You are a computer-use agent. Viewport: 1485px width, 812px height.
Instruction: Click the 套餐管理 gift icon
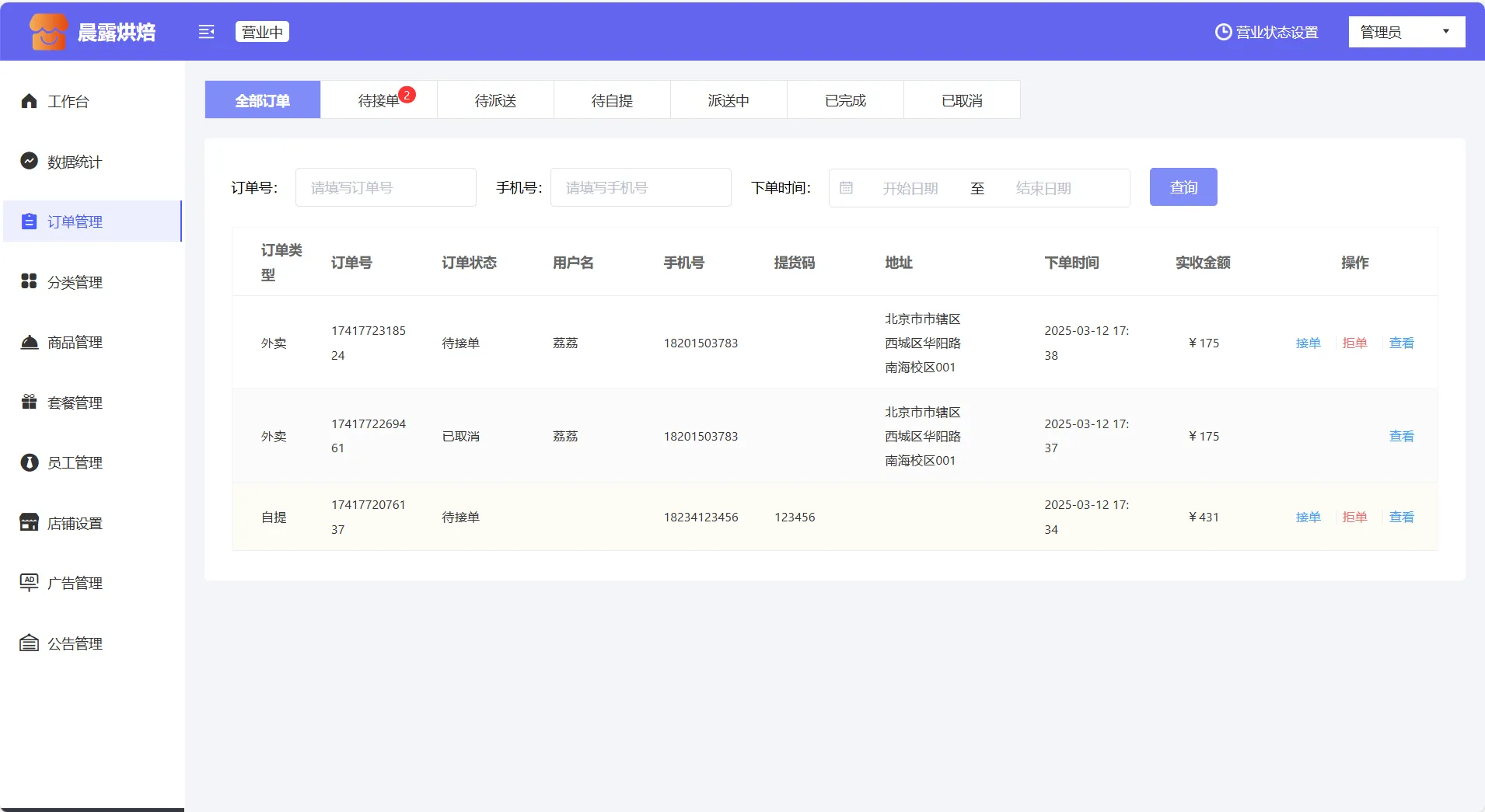tap(29, 402)
